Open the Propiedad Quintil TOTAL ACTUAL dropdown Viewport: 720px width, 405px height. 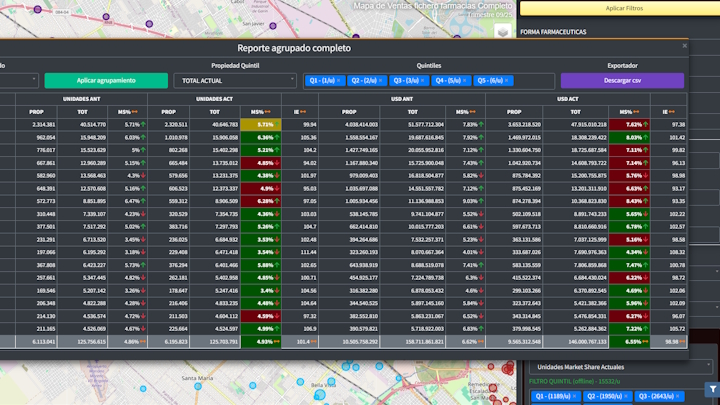[234, 80]
